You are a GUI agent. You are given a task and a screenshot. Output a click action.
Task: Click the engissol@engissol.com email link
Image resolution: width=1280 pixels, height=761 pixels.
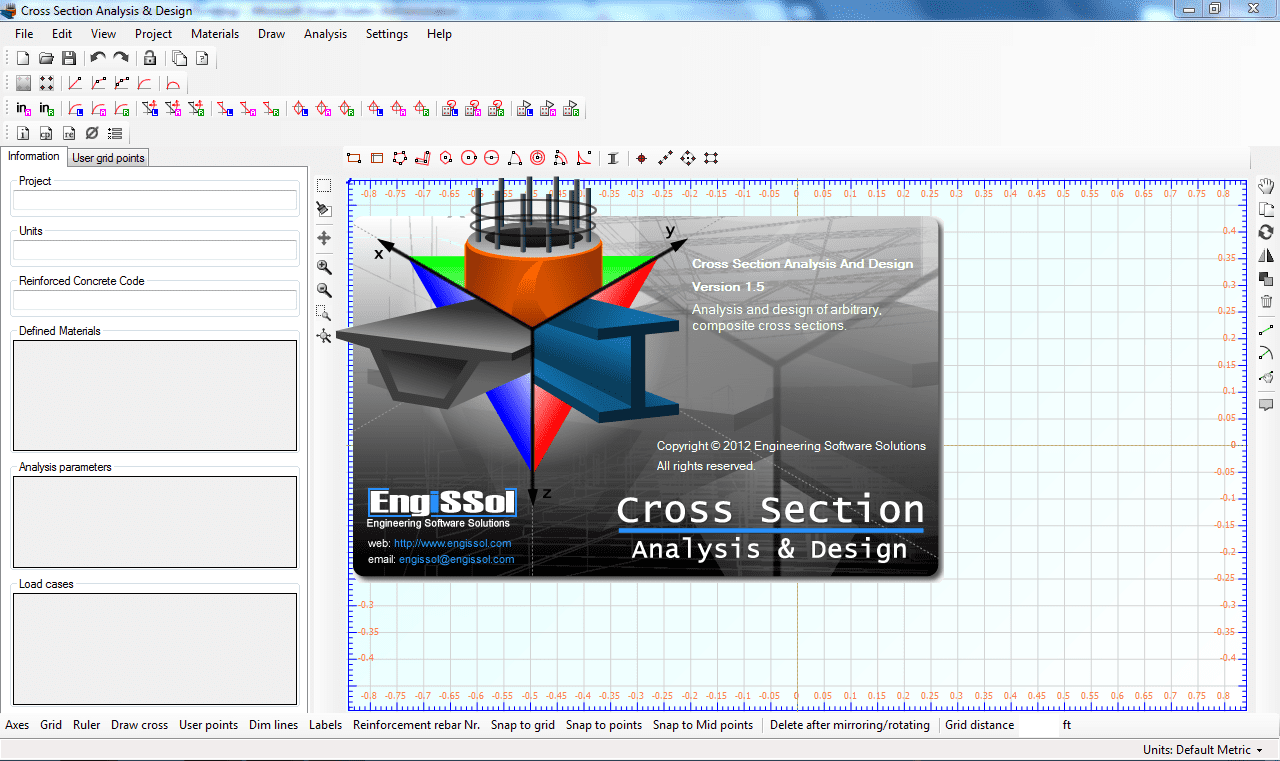(x=456, y=559)
